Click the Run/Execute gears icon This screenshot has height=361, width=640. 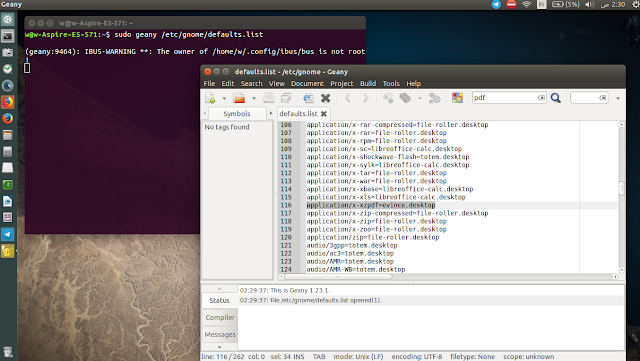[434, 98]
